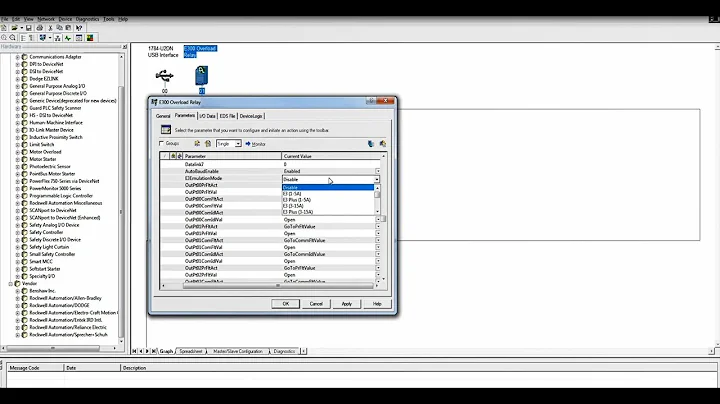Open the File menu
Image resolution: width=720 pixels, height=404 pixels.
(5, 19)
